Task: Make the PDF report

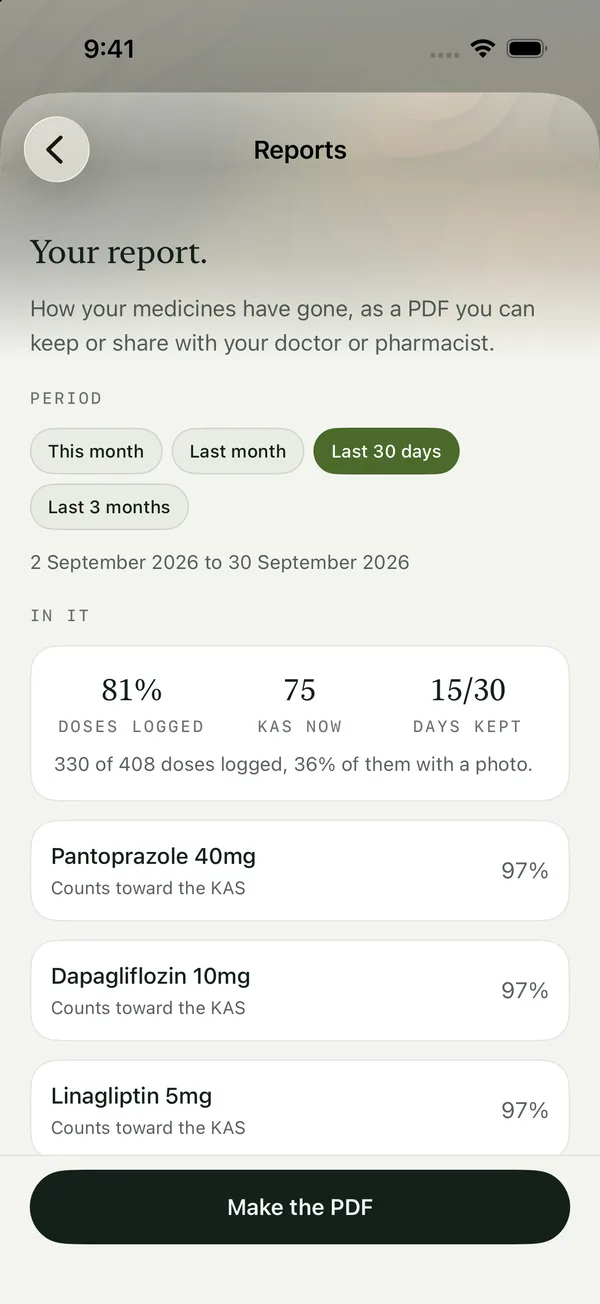Action: pos(300,1207)
